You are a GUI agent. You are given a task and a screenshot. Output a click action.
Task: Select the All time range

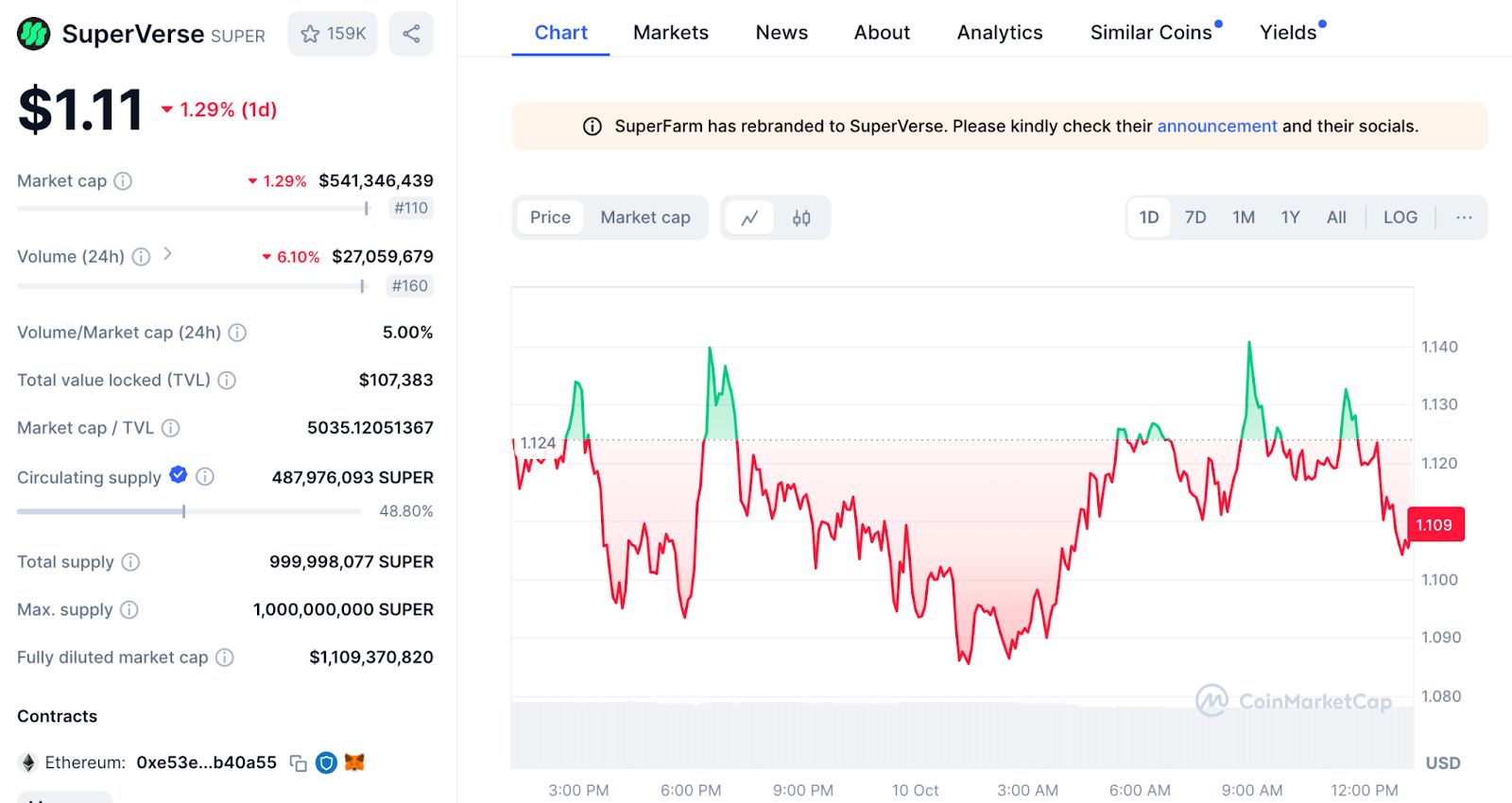click(1336, 217)
